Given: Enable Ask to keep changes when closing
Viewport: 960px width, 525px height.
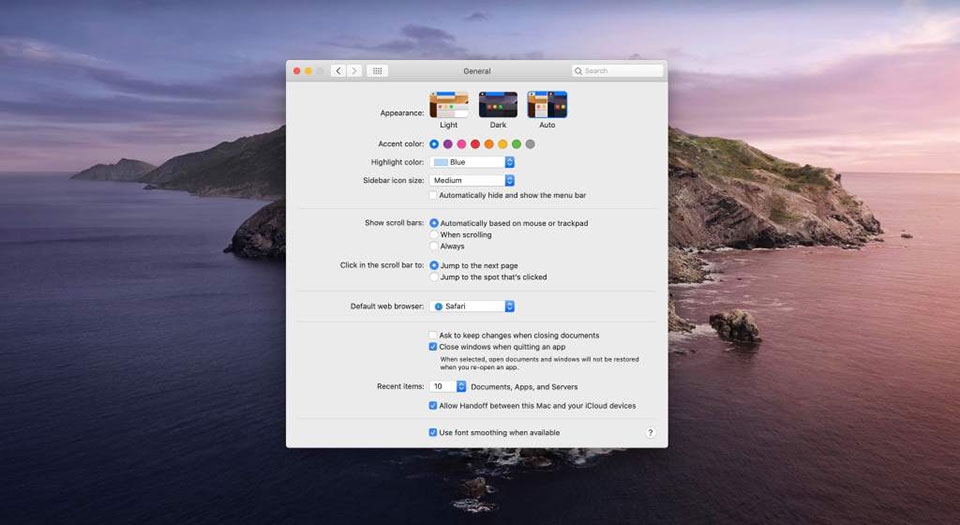Looking at the screenshot, I should [x=433, y=335].
